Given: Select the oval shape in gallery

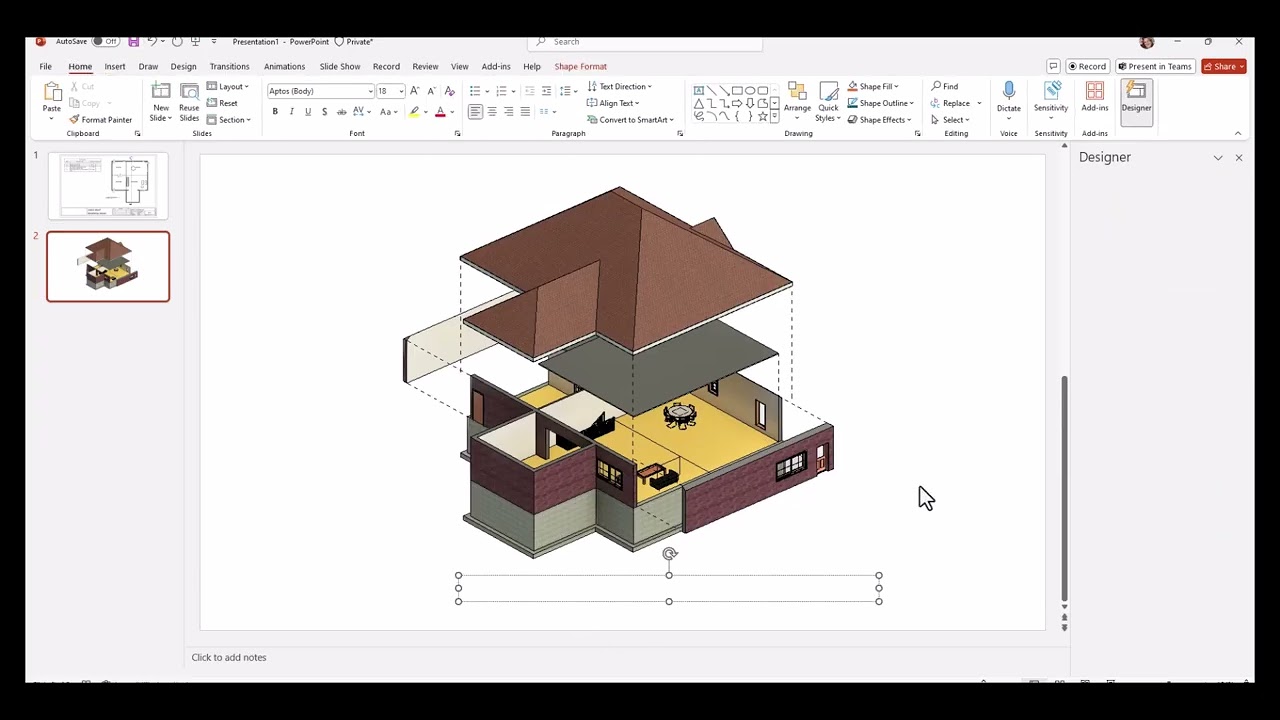Looking at the screenshot, I should click(x=750, y=90).
